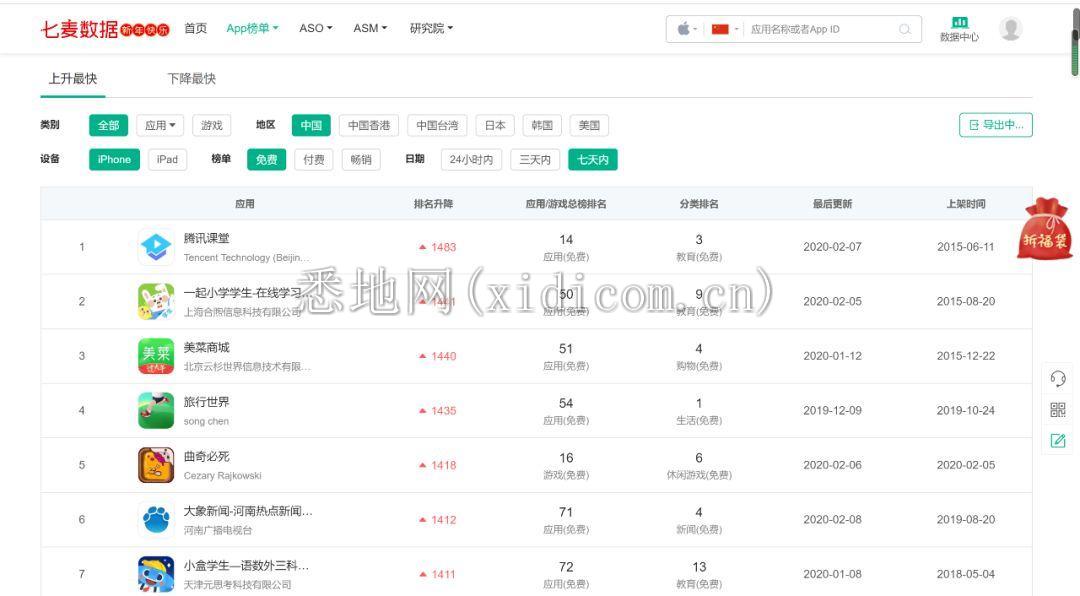The image size is (1080, 596).
Task: Expand the App榜单 menu
Action: point(252,28)
